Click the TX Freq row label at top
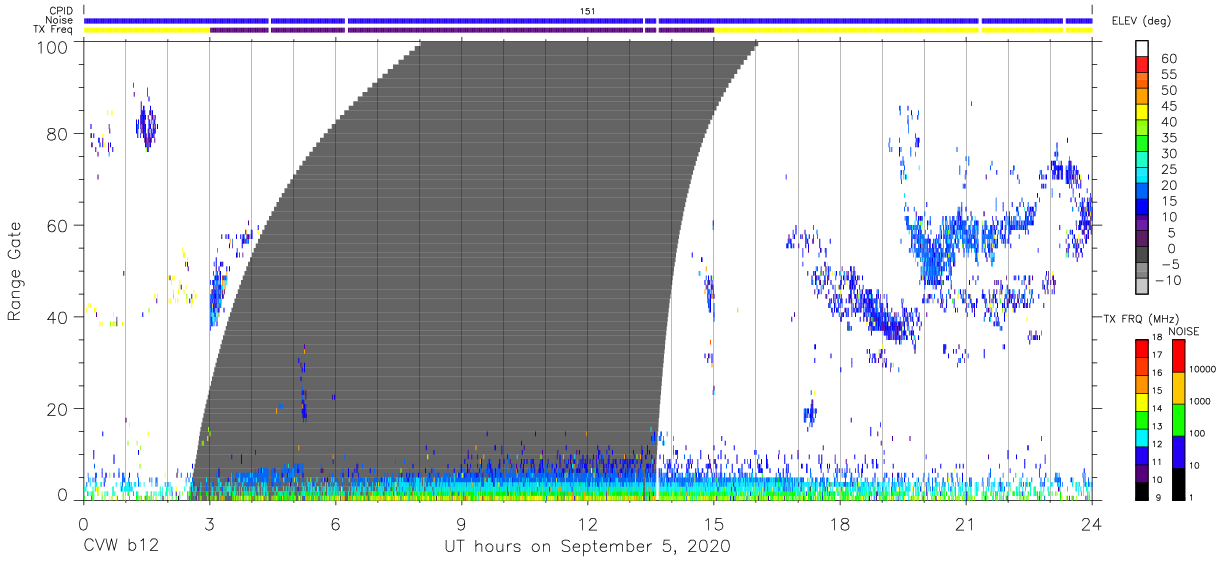This screenshot has width=1228, height=567. [54, 30]
